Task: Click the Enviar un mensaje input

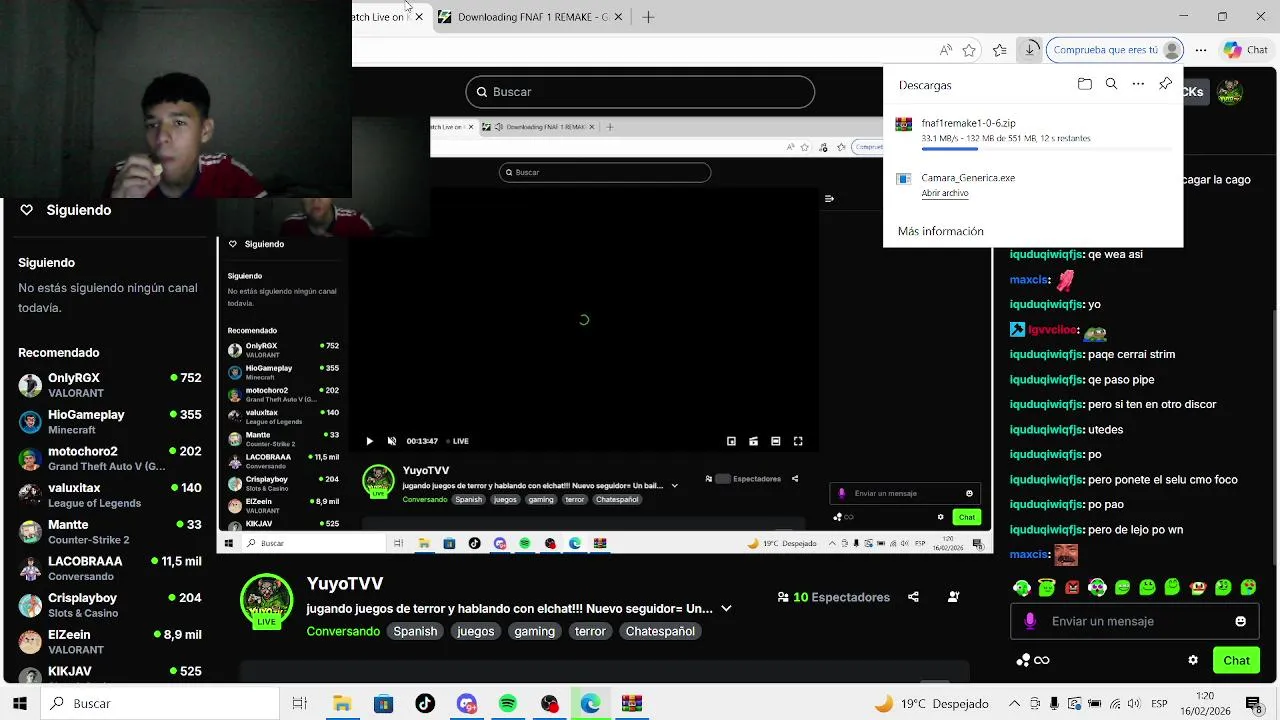Action: 1135,621
